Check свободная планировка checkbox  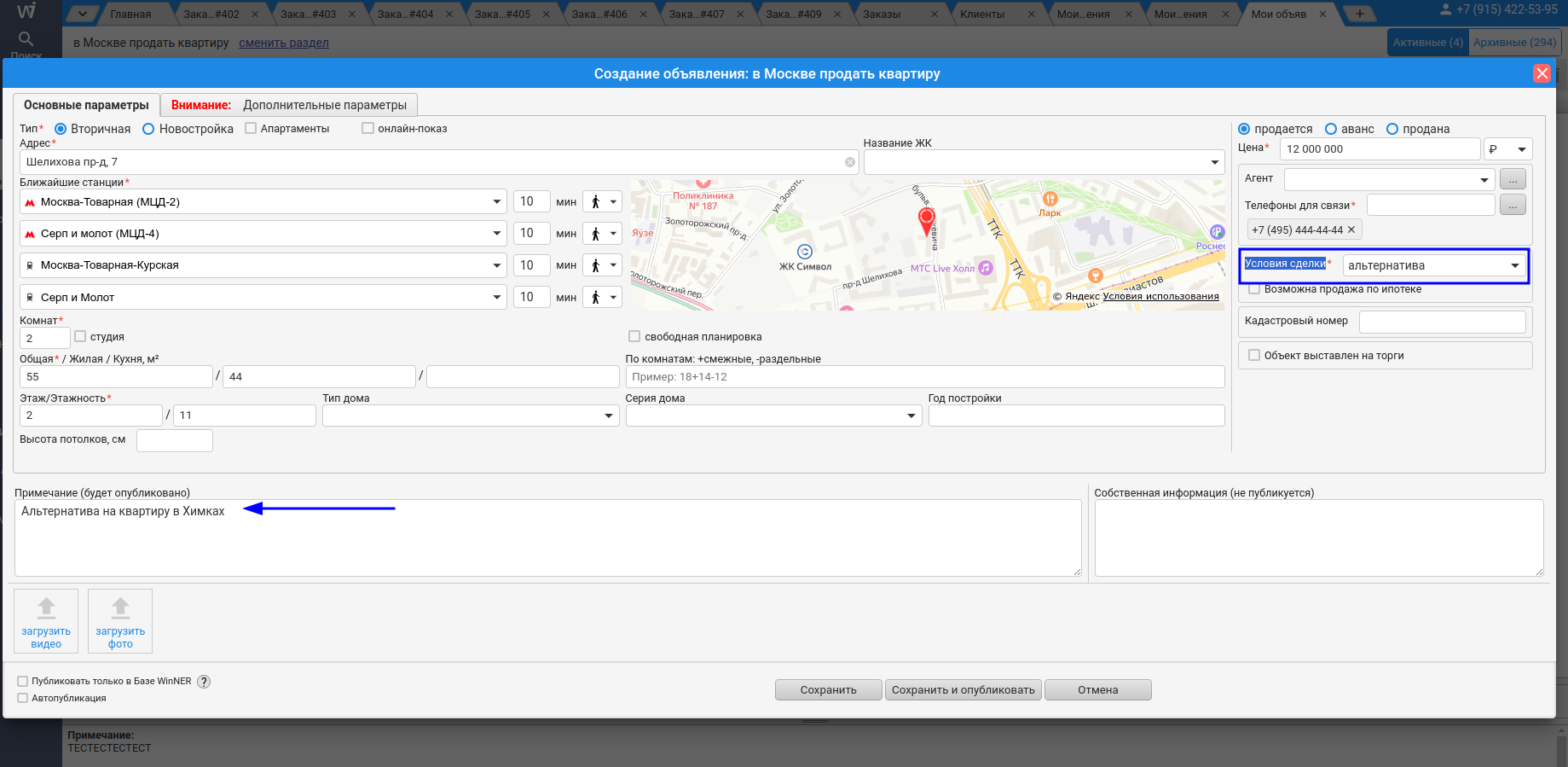[x=634, y=336]
